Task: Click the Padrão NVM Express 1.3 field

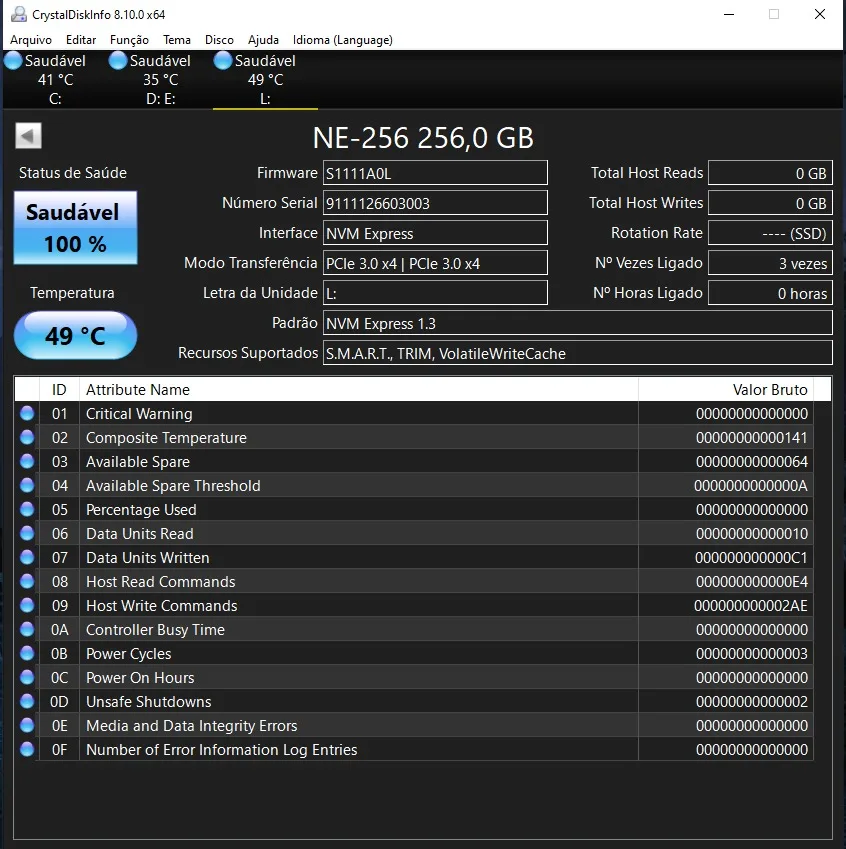Action: click(x=577, y=323)
